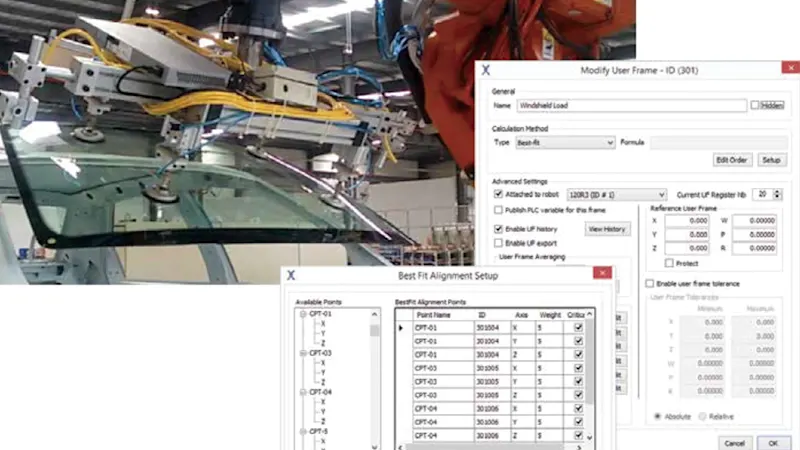
Task: Collapse the CPT-03 tree node
Action: [x=303, y=353]
